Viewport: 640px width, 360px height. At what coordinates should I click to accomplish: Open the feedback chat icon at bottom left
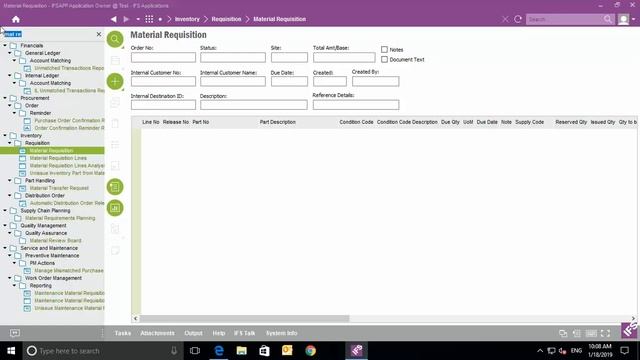pyautogui.click(x=15, y=333)
